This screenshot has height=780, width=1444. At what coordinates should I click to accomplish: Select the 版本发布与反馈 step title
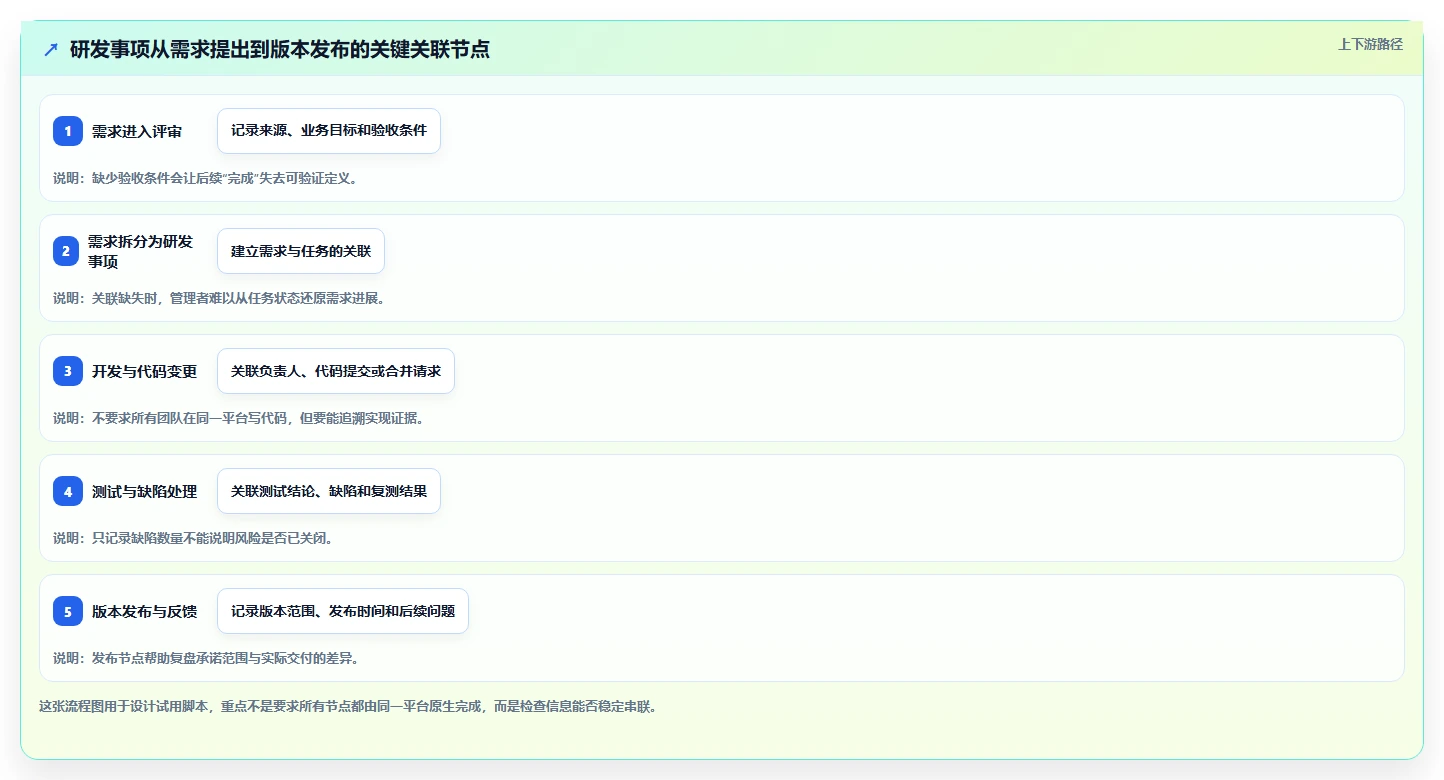[x=144, y=611]
